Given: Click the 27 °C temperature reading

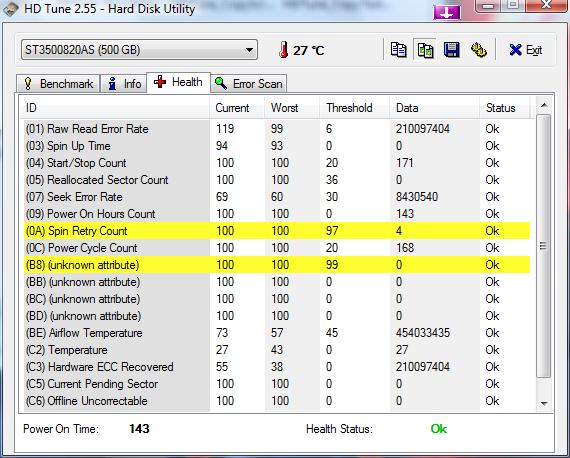Looking at the screenshot, I should coord(308,50).
